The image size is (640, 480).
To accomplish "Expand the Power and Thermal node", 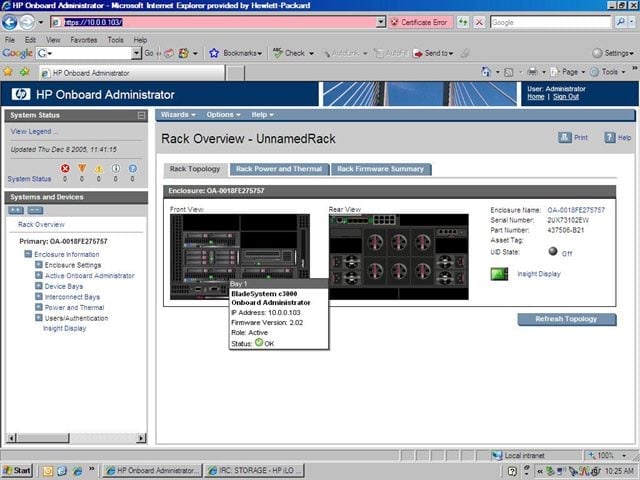I will (39, 307).
